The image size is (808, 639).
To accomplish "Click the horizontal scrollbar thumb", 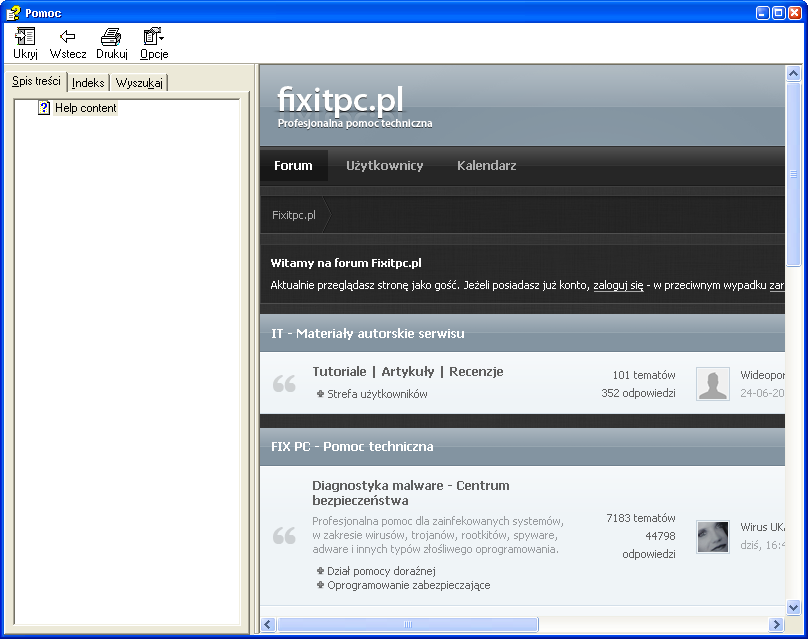I will click(x=408, y=625).
